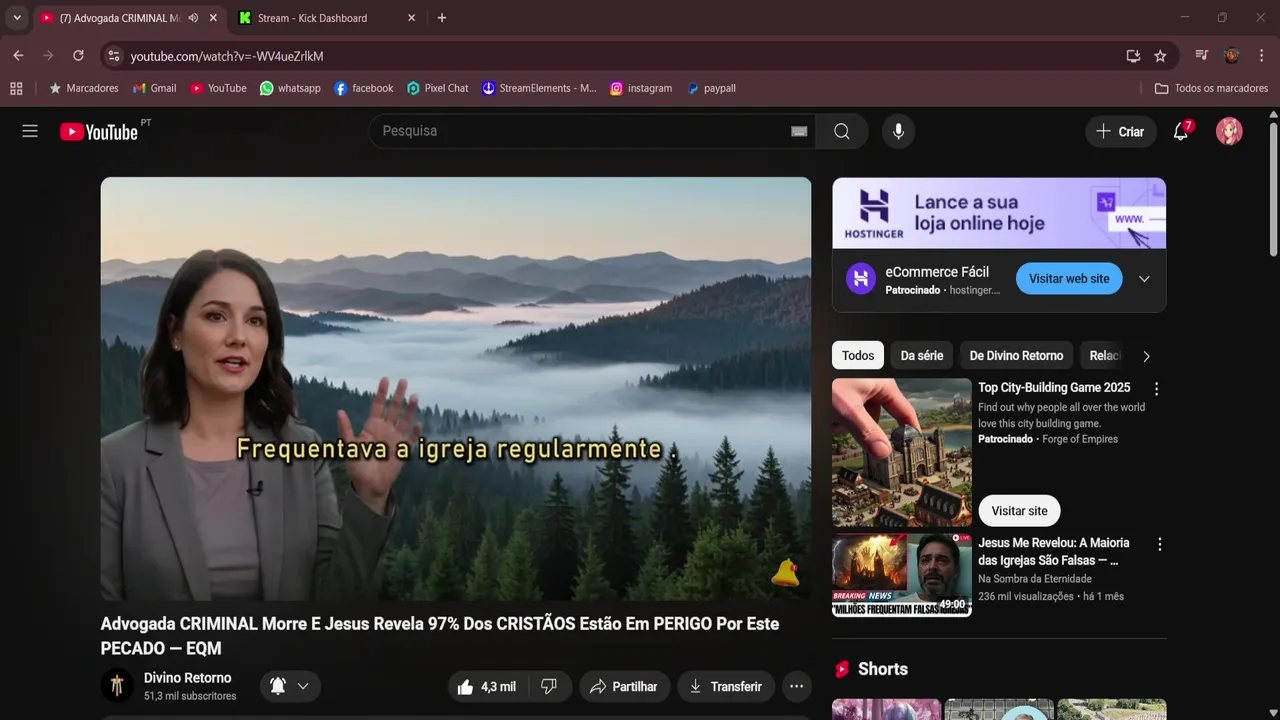
Task: Open options for Jesus Me Revelou video
Action: coord(1160,545)
